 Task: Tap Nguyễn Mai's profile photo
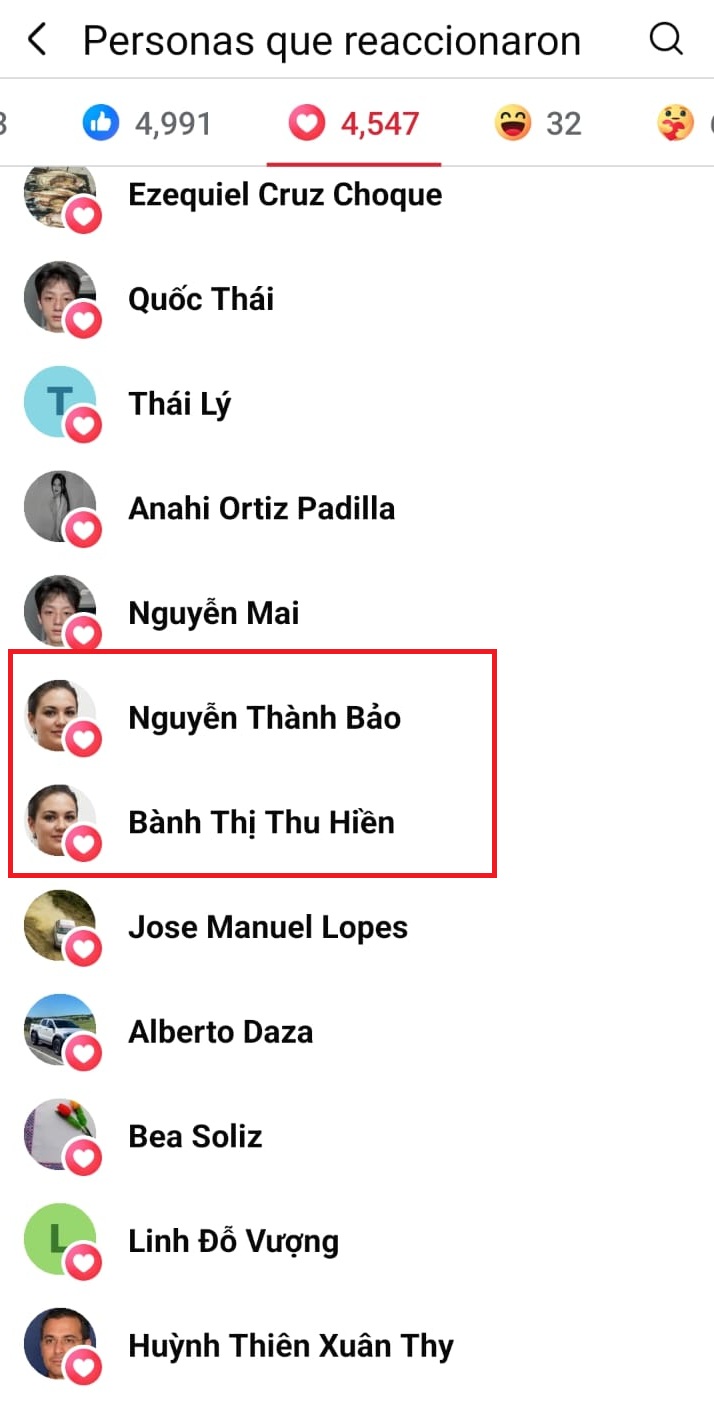pyautogui.click(x=60, y=611)
